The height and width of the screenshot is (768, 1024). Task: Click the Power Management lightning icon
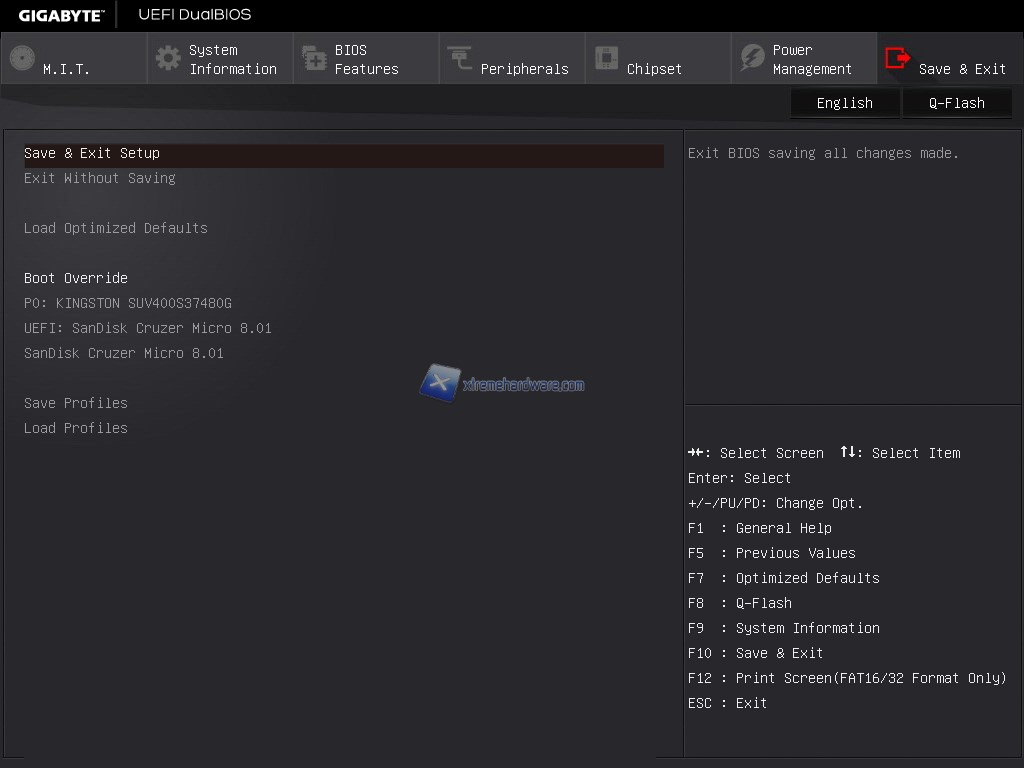point(752,58)
